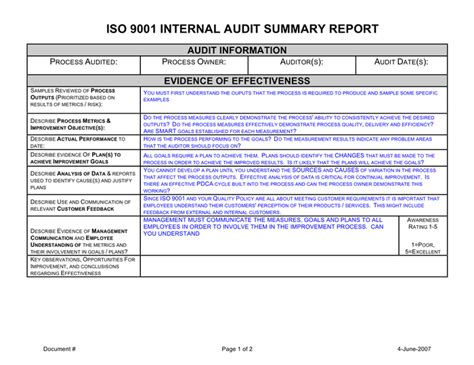Click the Plan(s) to Achieve Improvement Goals label
Screen dimensions: 474x365
(75, 158)
